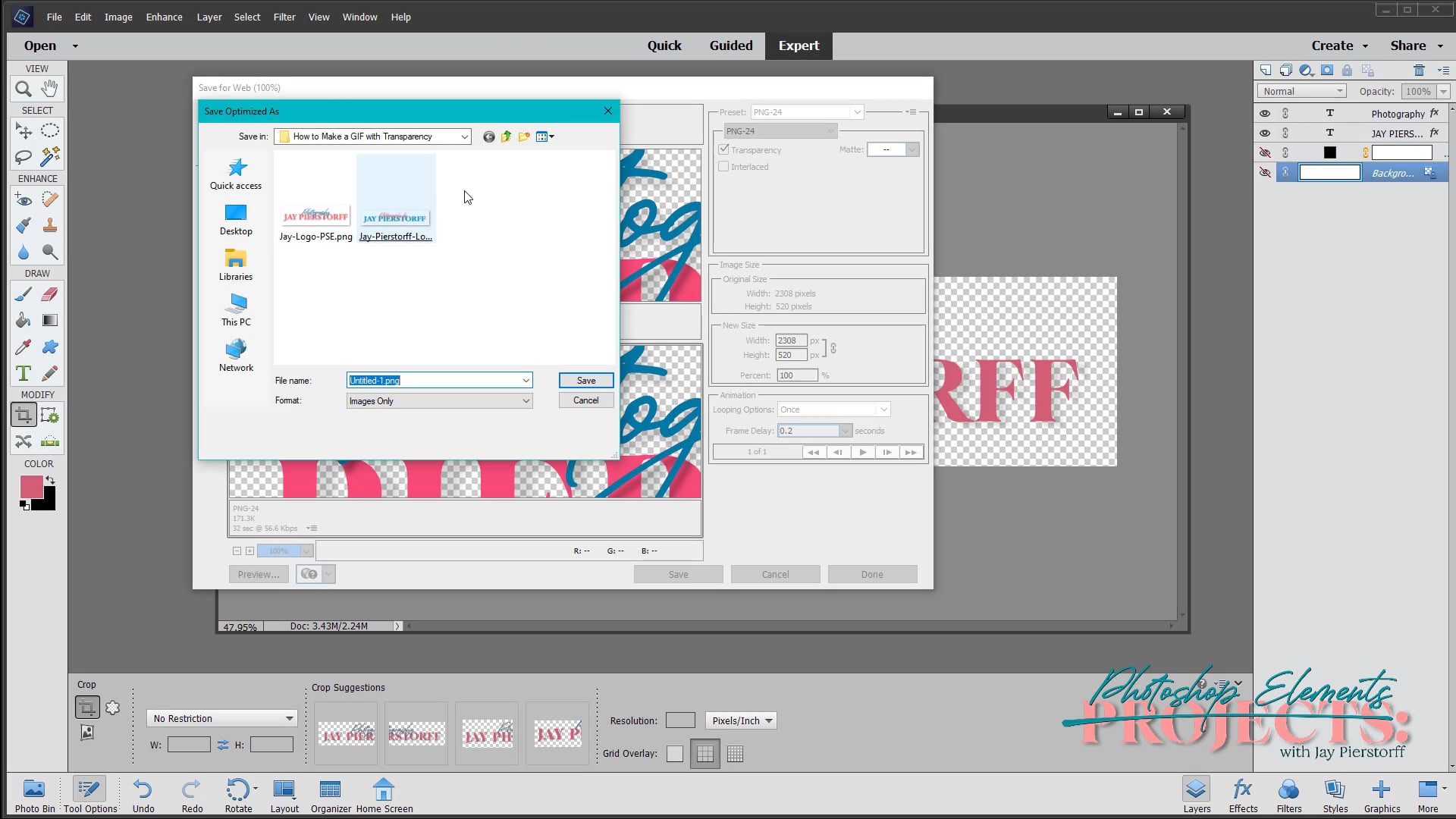Click the Save button
The width and height of the screenshot is (1456, 819).
tap(585, 380)
